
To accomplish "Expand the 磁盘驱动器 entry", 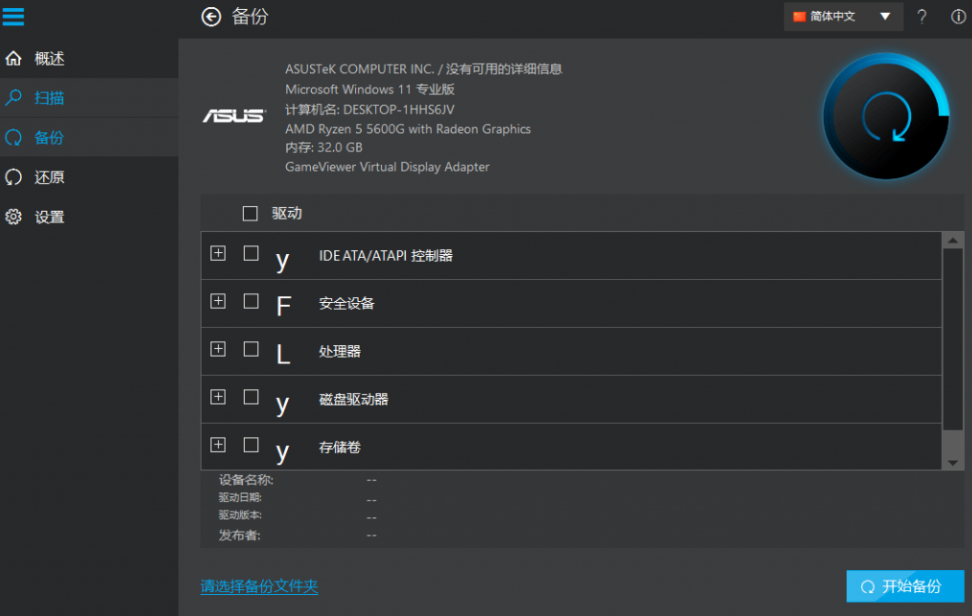I will (x=218, y=397).
